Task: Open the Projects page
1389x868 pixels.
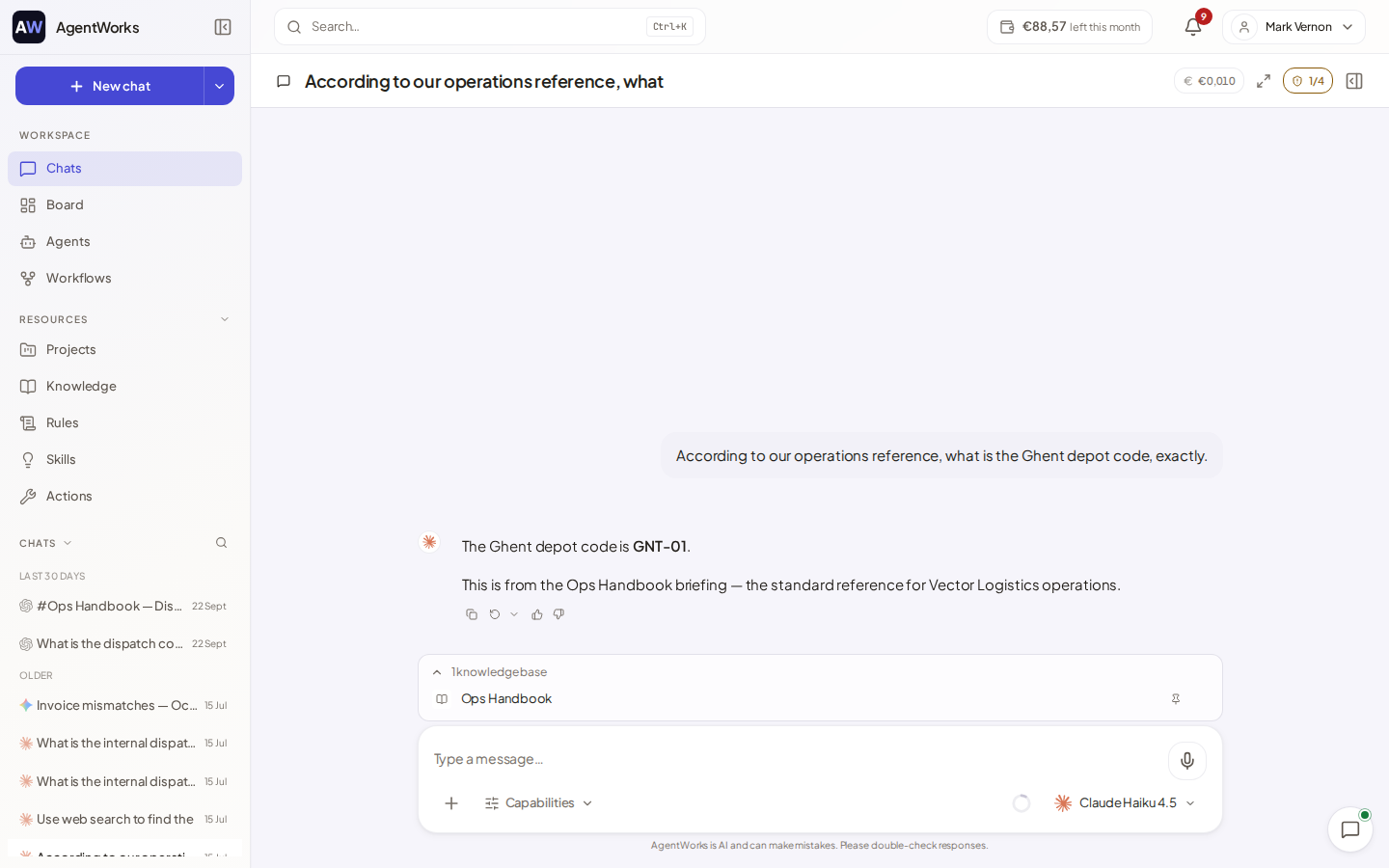Action: point(124,350)
